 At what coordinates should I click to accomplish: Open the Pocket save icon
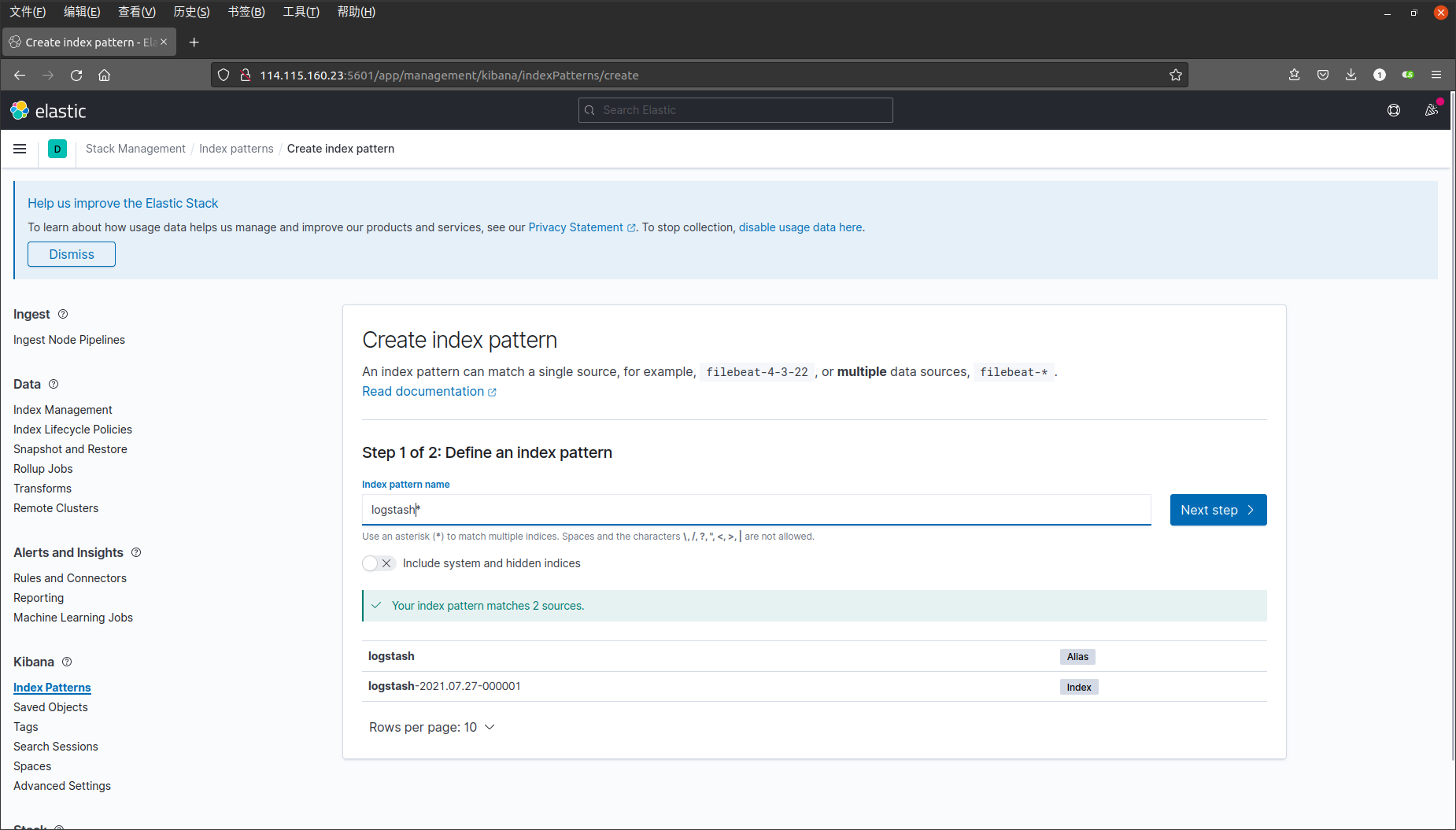(x=1323, y=76)
